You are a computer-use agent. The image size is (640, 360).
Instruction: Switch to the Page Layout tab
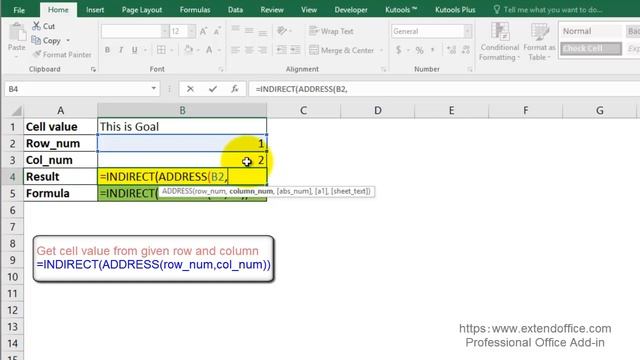(142, 10)
